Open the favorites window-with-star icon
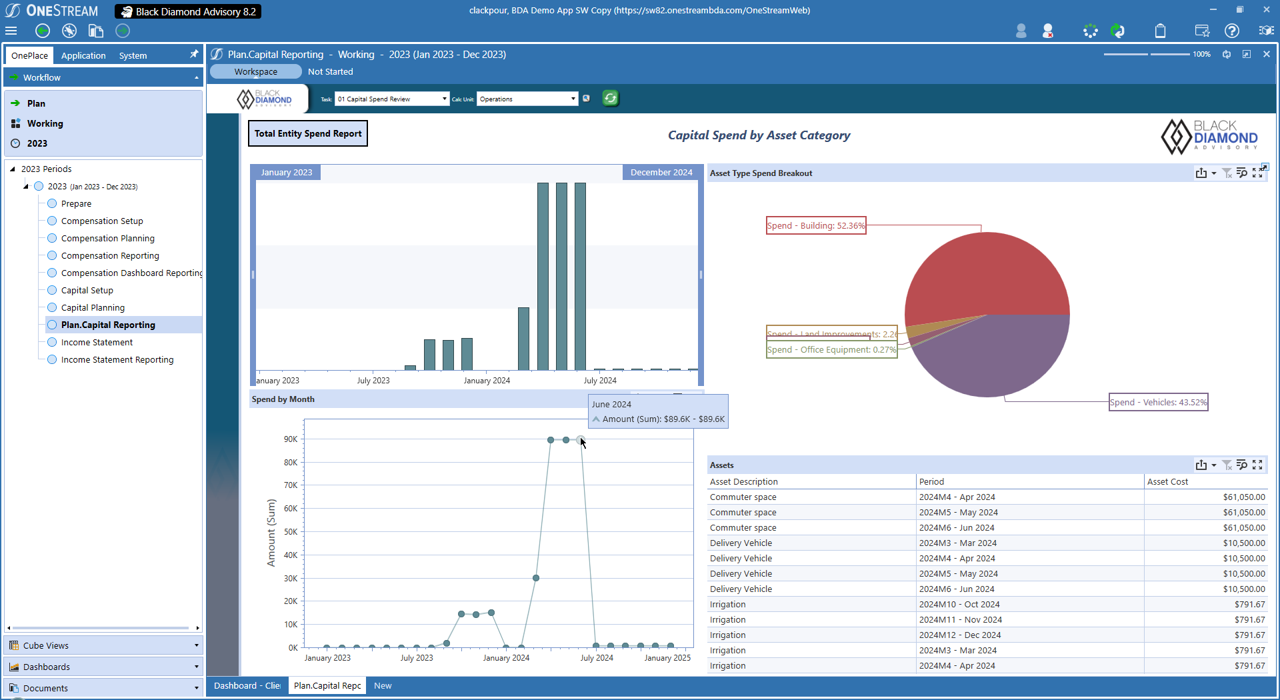Screen dimensions: 1280x700 [x=1202, y=31]
